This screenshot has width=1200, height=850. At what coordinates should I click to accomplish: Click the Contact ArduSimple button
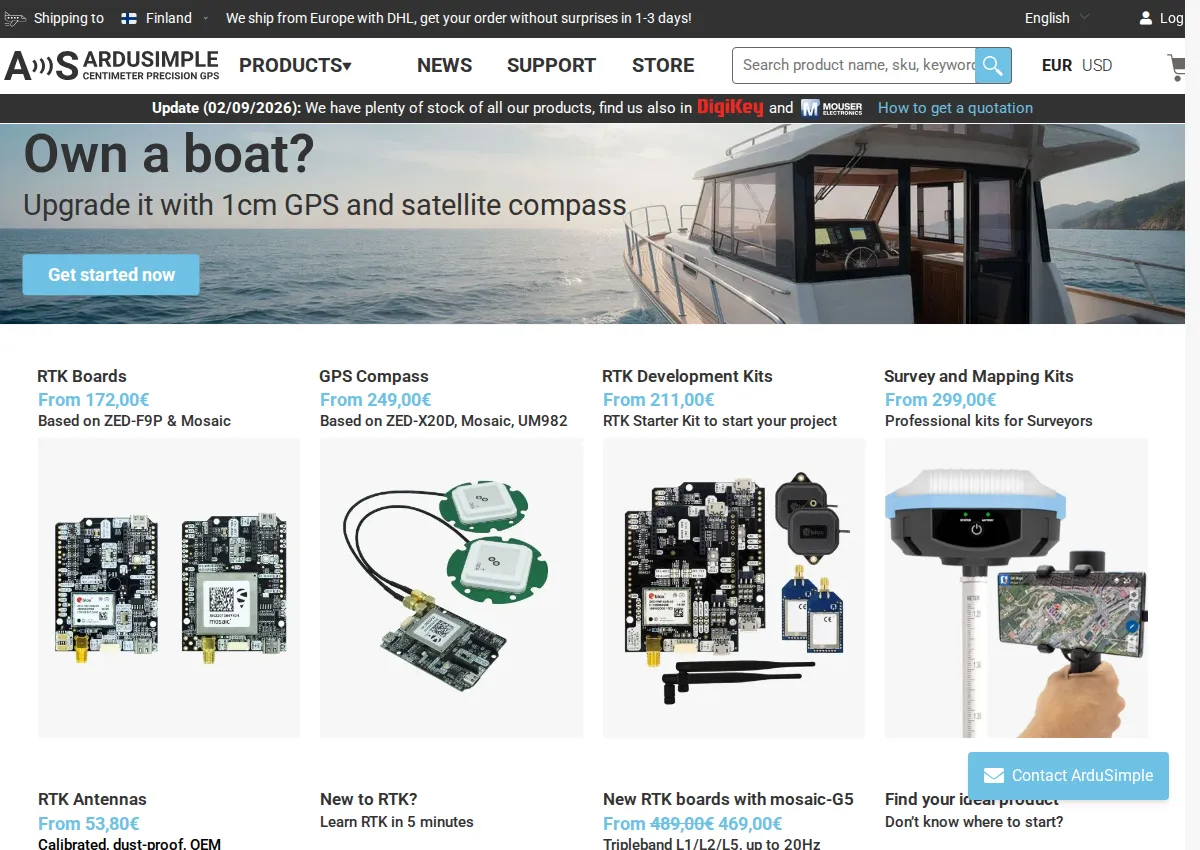(x=1068, y=776)
